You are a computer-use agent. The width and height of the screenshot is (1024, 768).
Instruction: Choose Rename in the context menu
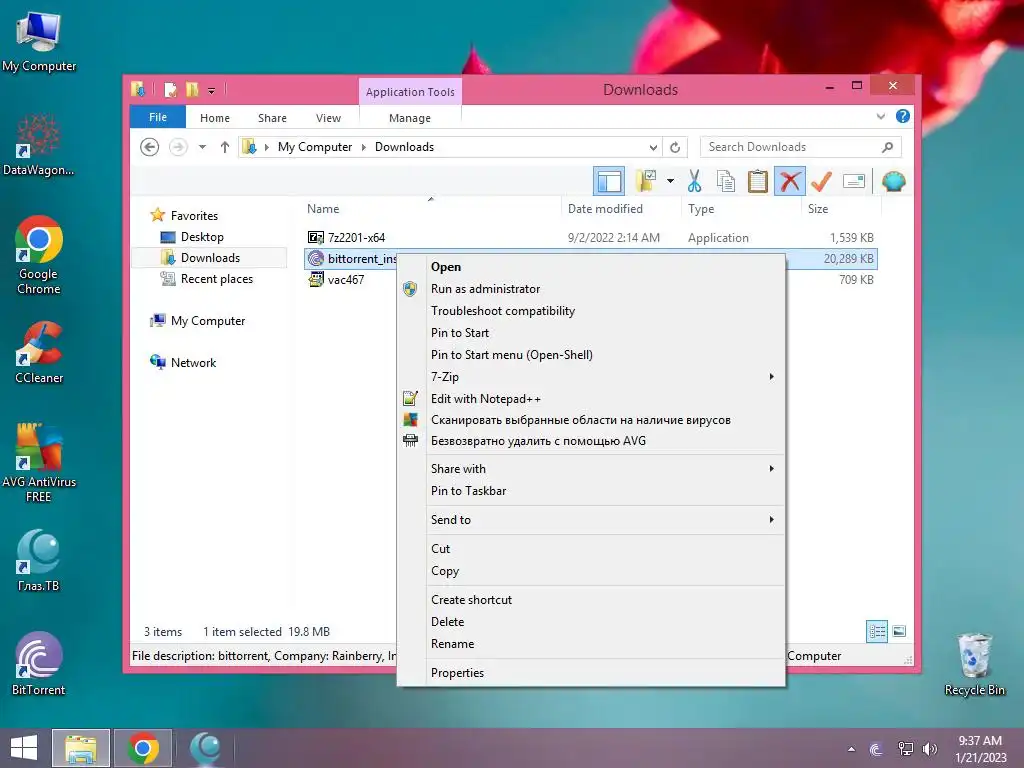(591, 644)
